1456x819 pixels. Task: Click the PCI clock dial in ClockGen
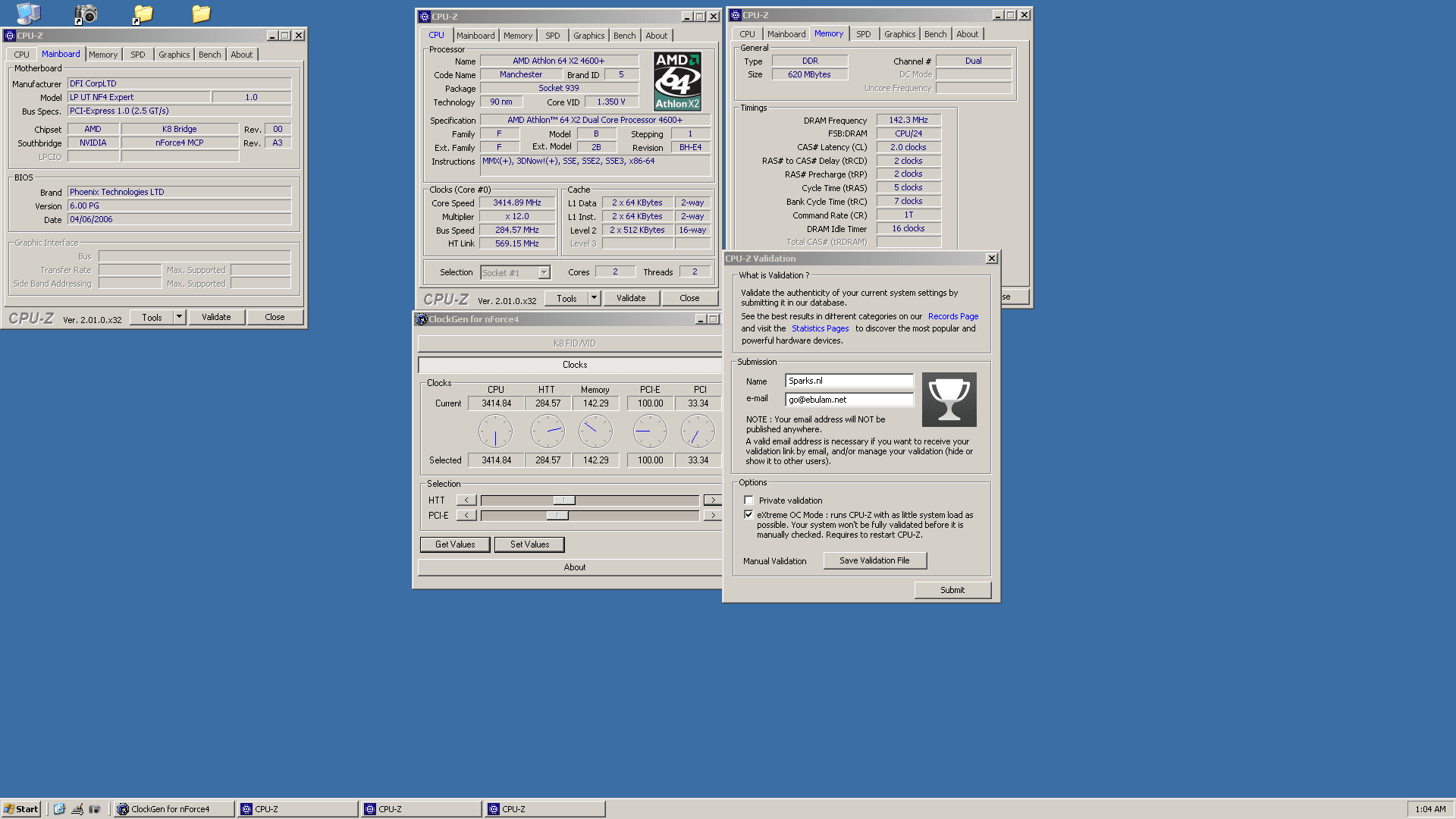[698, 431]
